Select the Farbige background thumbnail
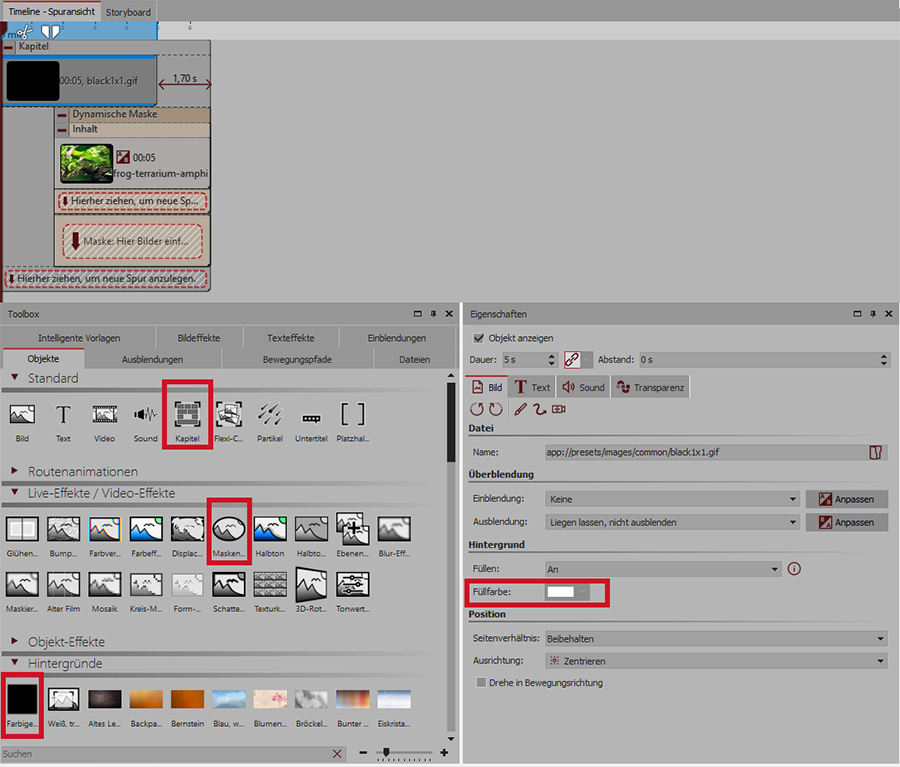Image resolution: width=900 pixels, height=767 pixels. coord(22,700)
